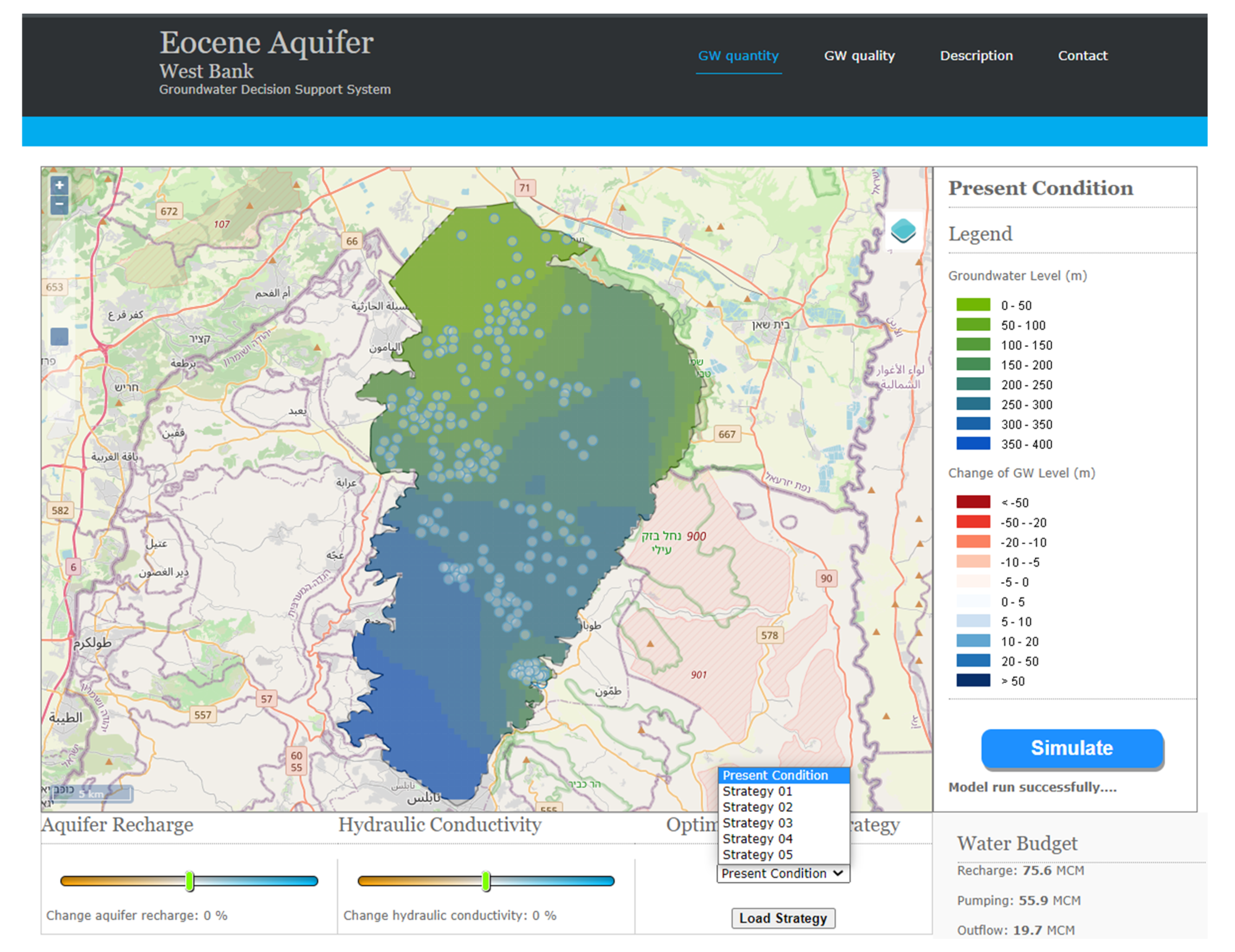This screenshot has height=952, width=1235.
Task: Click the Load Strategy button
Action: click(x=783, y=918)
